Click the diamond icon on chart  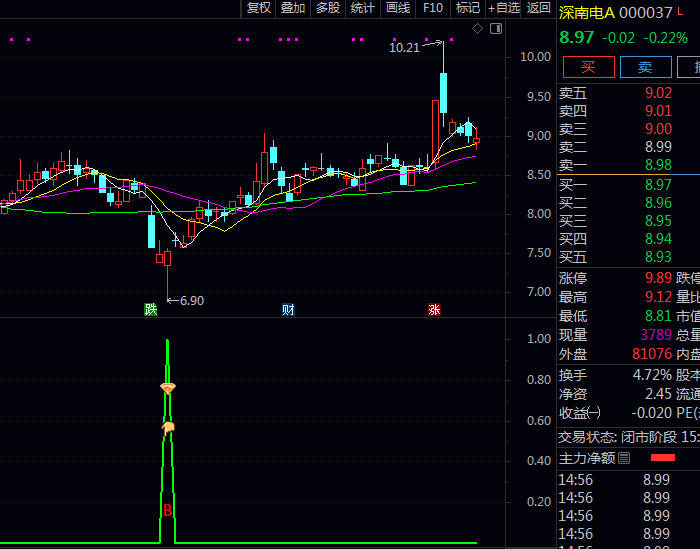click(x=477, y=29)
